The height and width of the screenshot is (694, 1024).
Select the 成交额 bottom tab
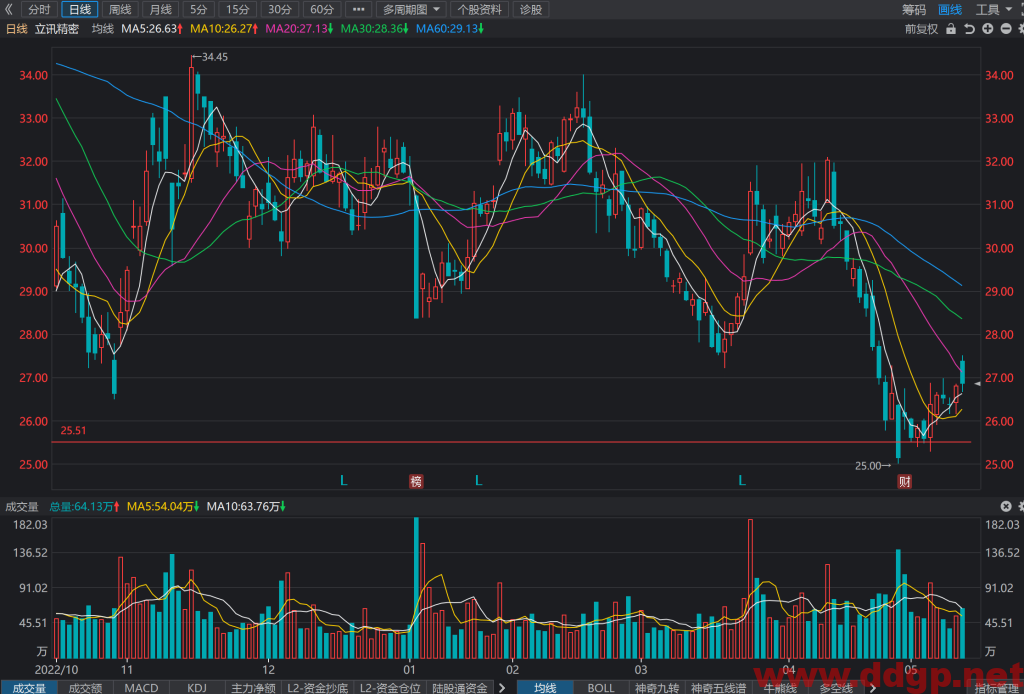(86, 687)
